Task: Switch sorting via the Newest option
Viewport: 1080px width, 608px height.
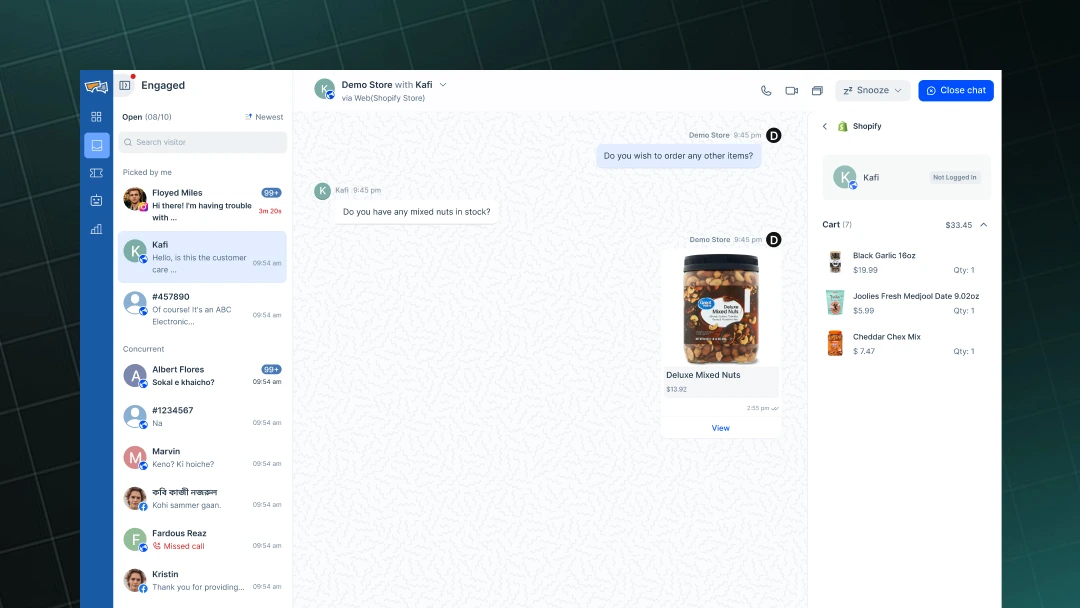Action: pos(264,117)
